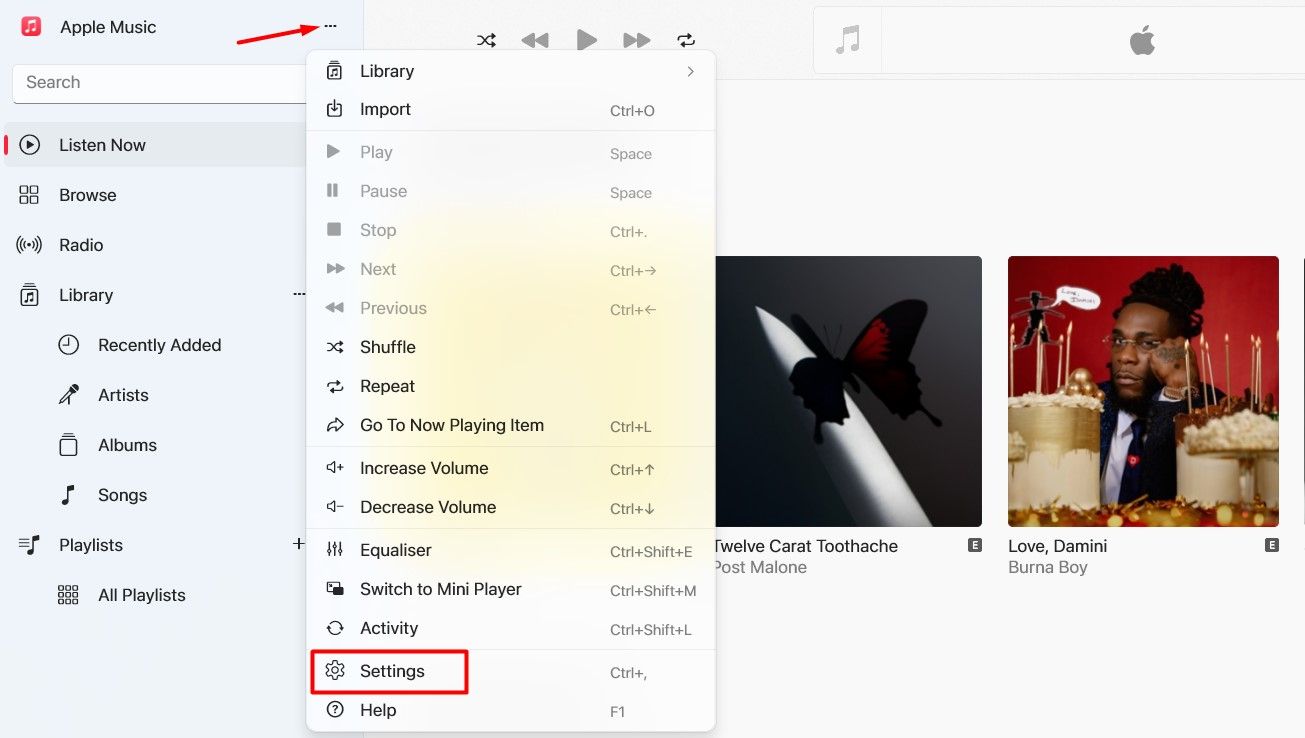Switch to Mini Player mode
The height and width of the screenshot is (738, 1305).
[441, 589]
